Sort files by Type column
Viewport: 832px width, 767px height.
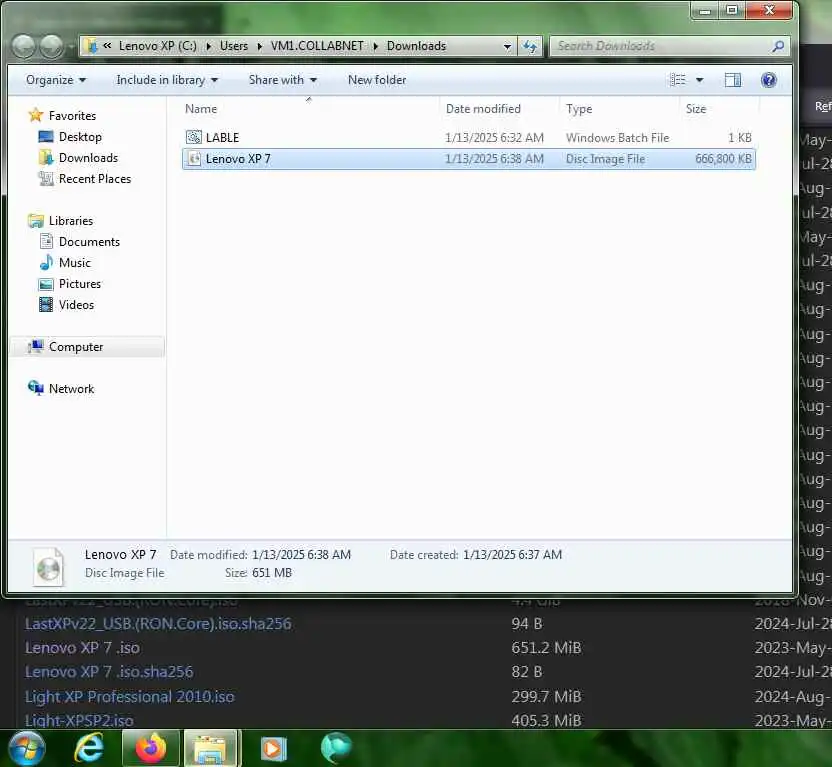(579, 109)
